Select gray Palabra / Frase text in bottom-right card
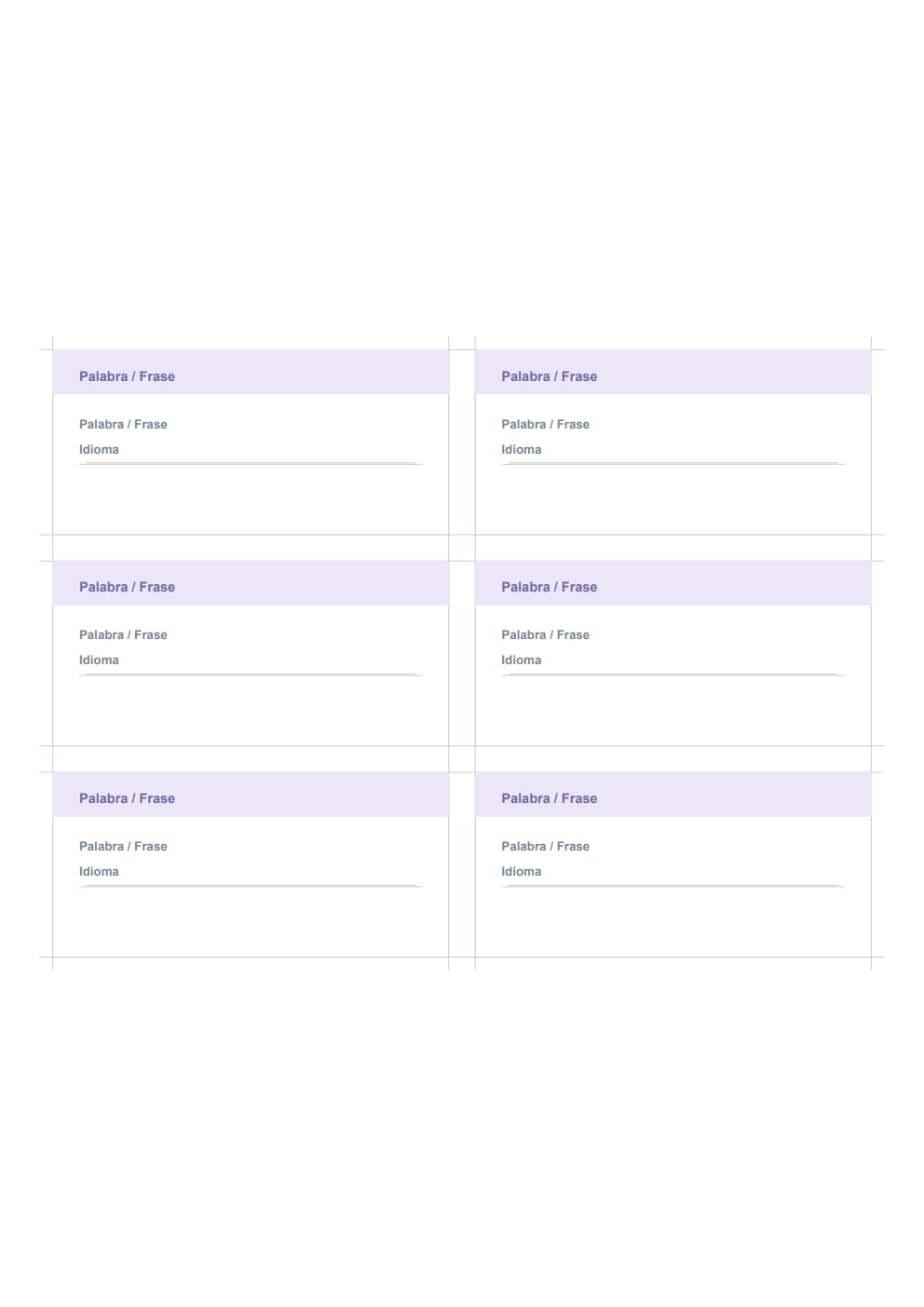924x1307 pixels. click(x=545, y=846)
